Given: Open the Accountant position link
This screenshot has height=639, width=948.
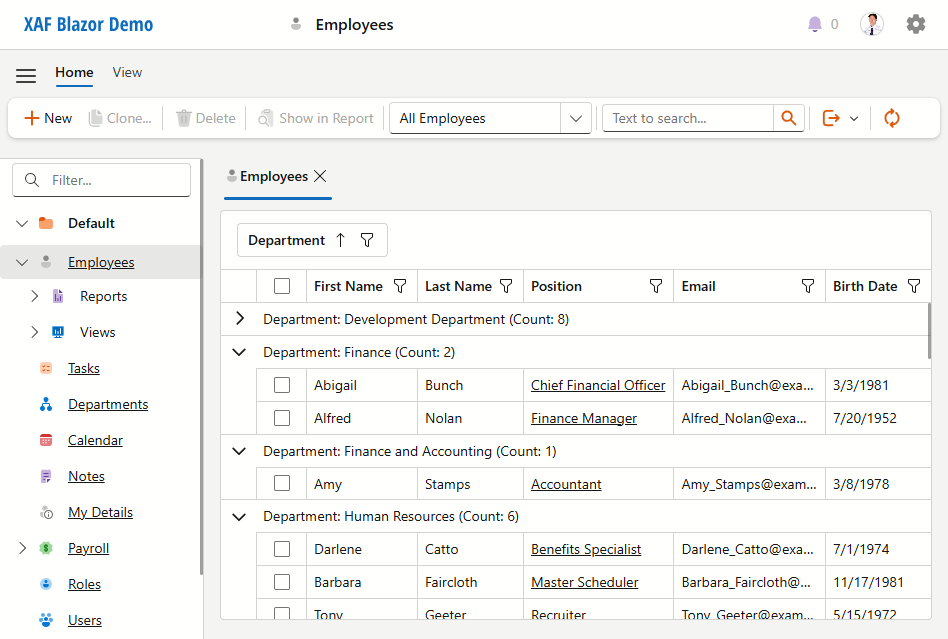Looking at the screenshot, I should click(567, 484).
